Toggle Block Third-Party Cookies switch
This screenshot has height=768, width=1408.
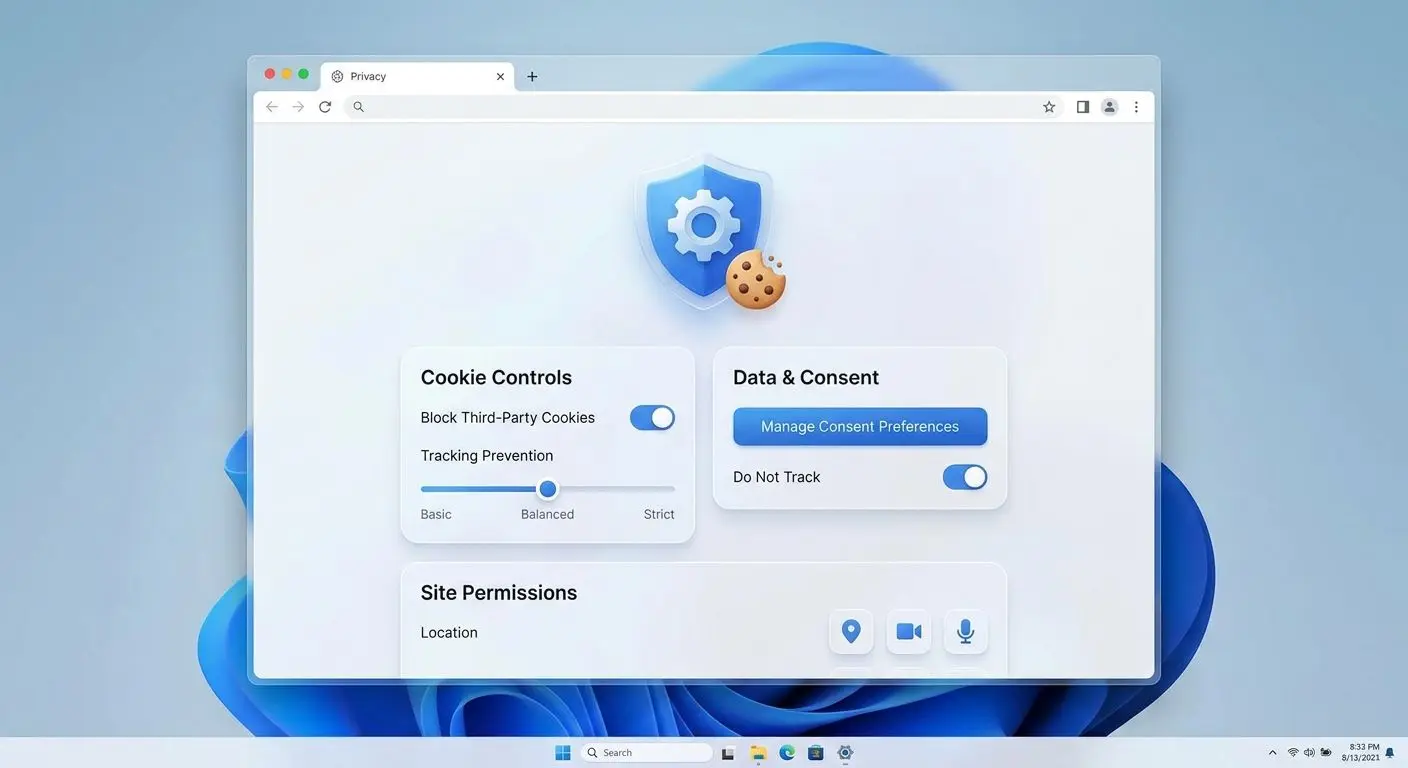(x=652, y=418)
